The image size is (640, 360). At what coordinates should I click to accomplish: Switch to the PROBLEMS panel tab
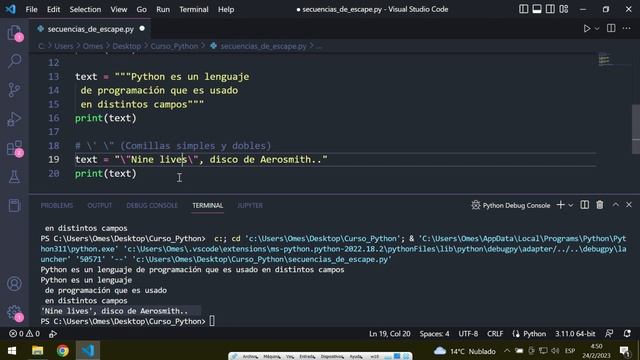point(57,205)
